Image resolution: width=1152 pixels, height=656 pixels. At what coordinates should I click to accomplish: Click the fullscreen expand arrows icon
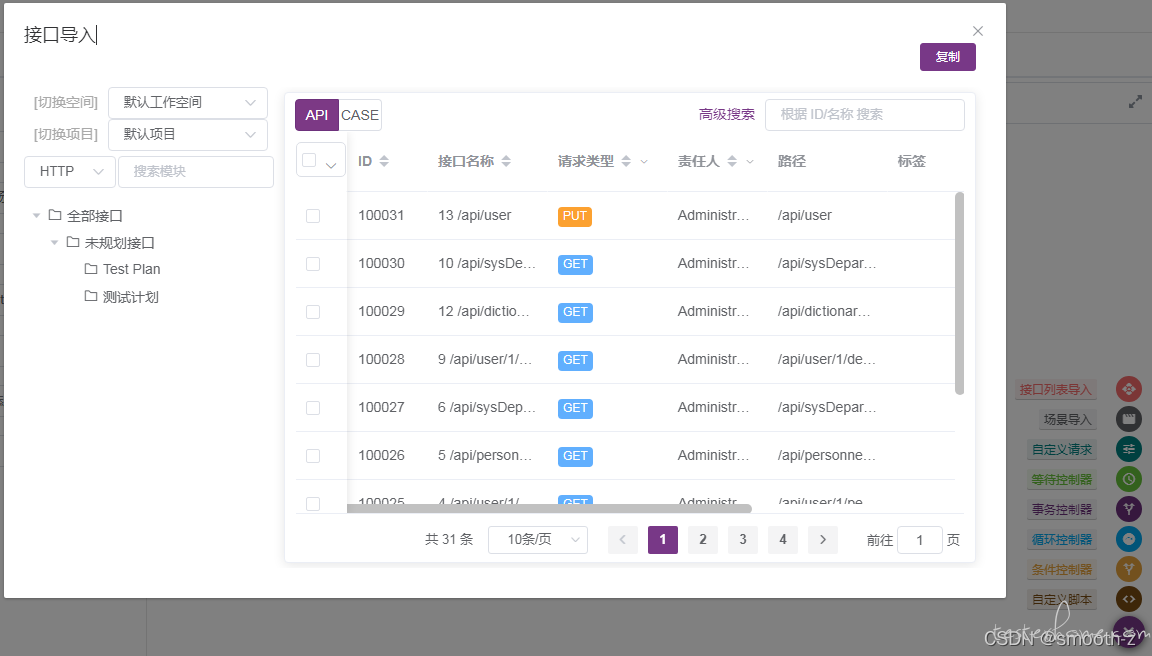[1135, 101]
